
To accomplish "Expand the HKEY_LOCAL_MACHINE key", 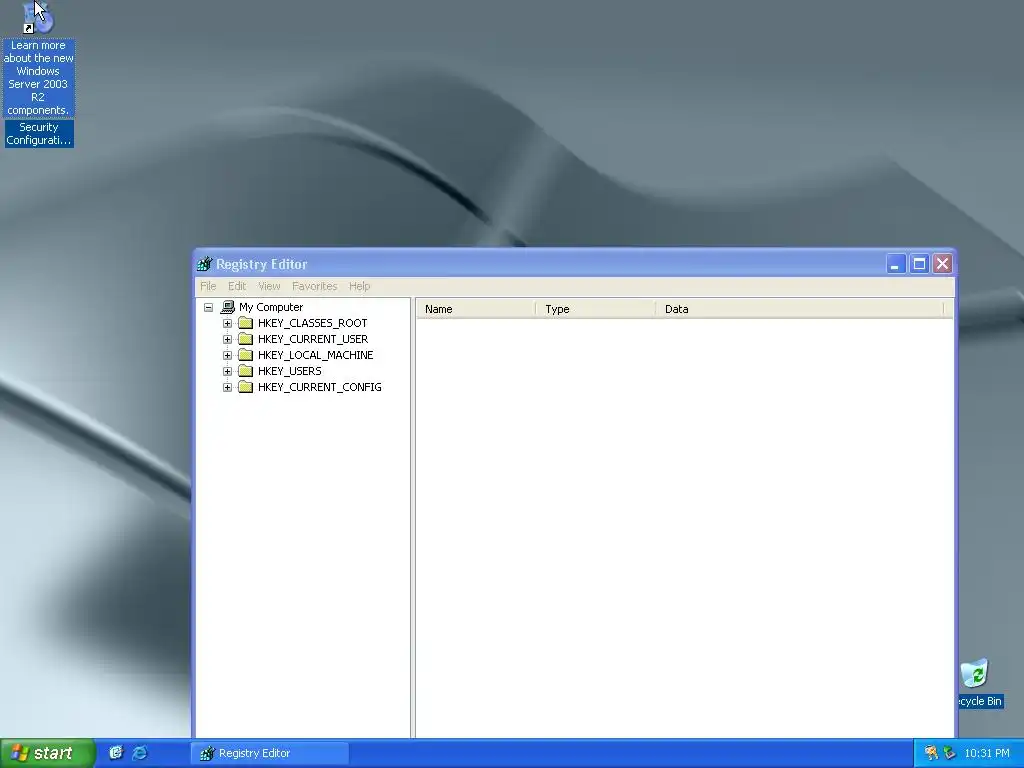I will (227, 355).
